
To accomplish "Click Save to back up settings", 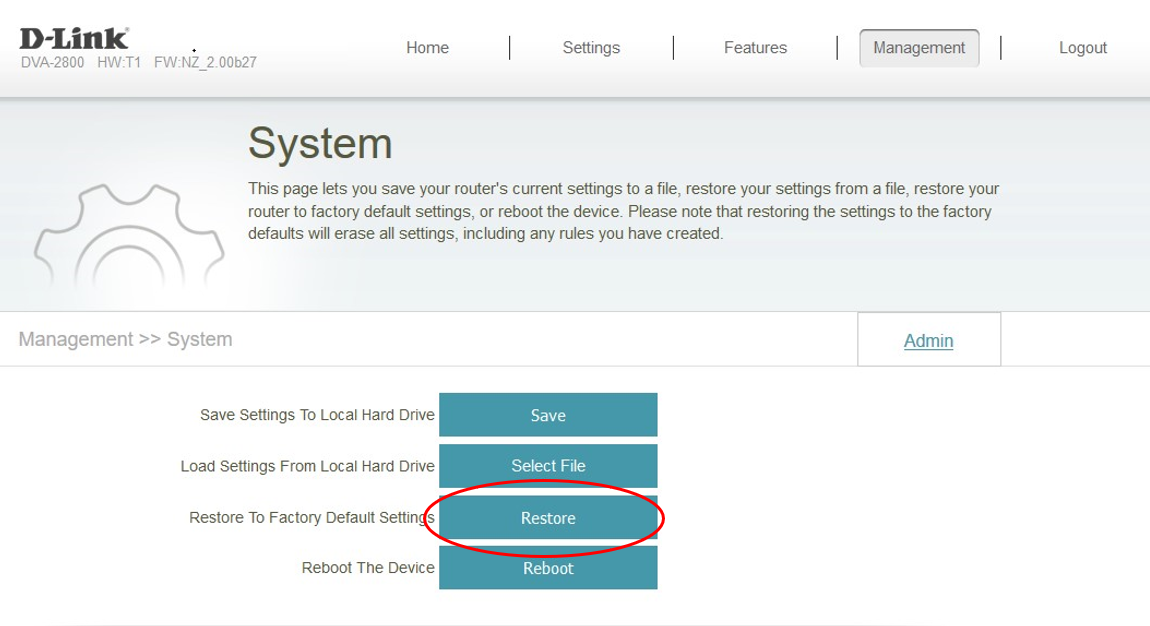I will 548,415.
